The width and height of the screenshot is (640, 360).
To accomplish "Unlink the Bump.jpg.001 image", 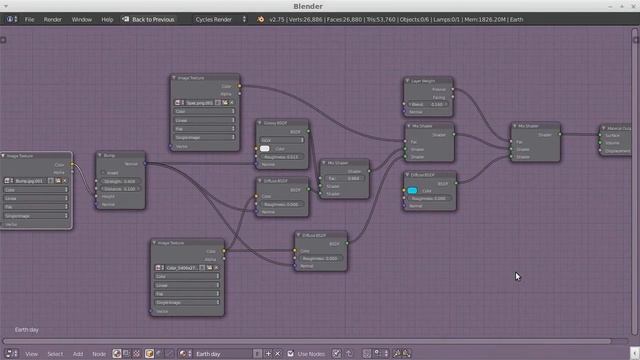I will tap(64, 180).
